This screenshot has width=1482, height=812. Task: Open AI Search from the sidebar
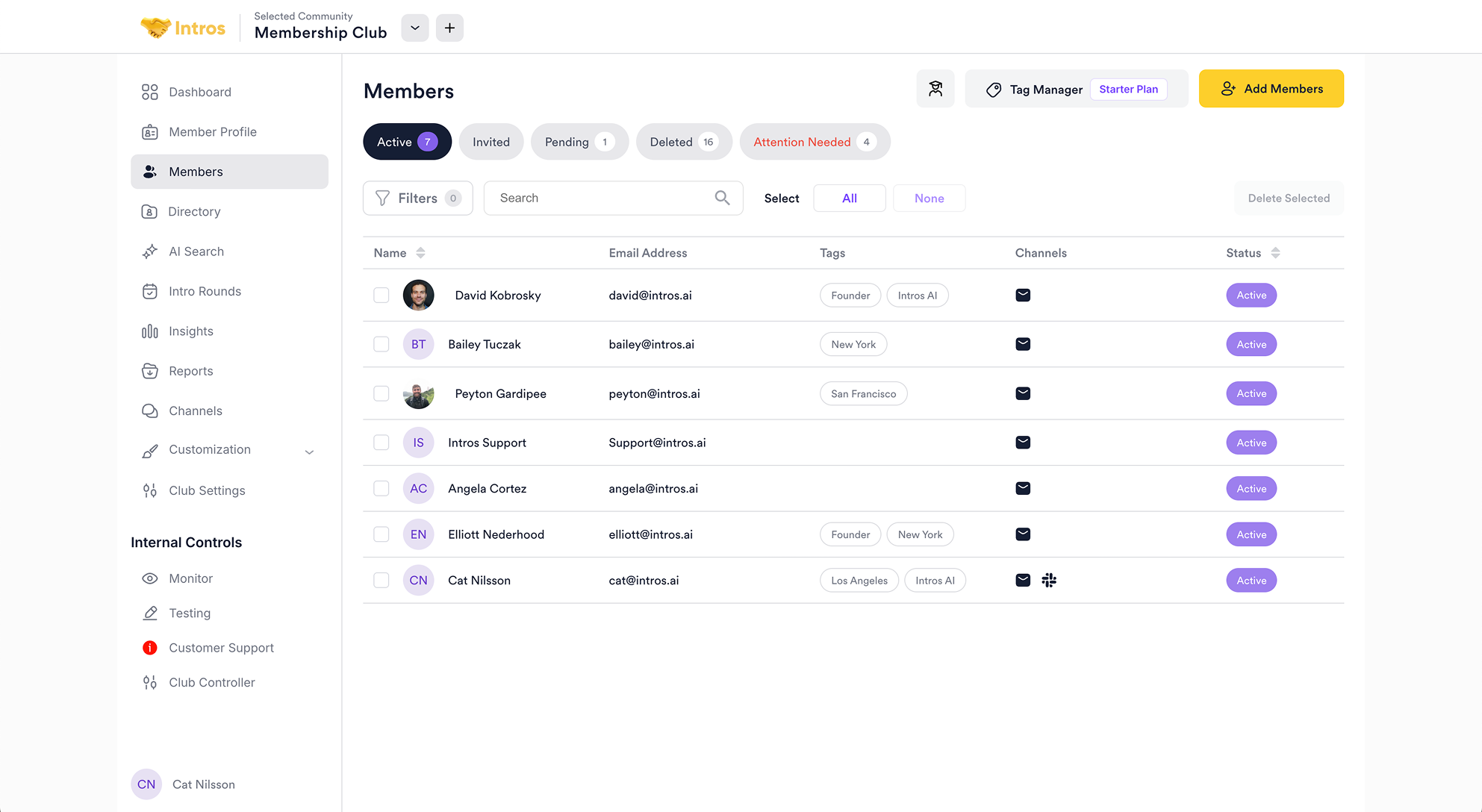coord(196,252)
